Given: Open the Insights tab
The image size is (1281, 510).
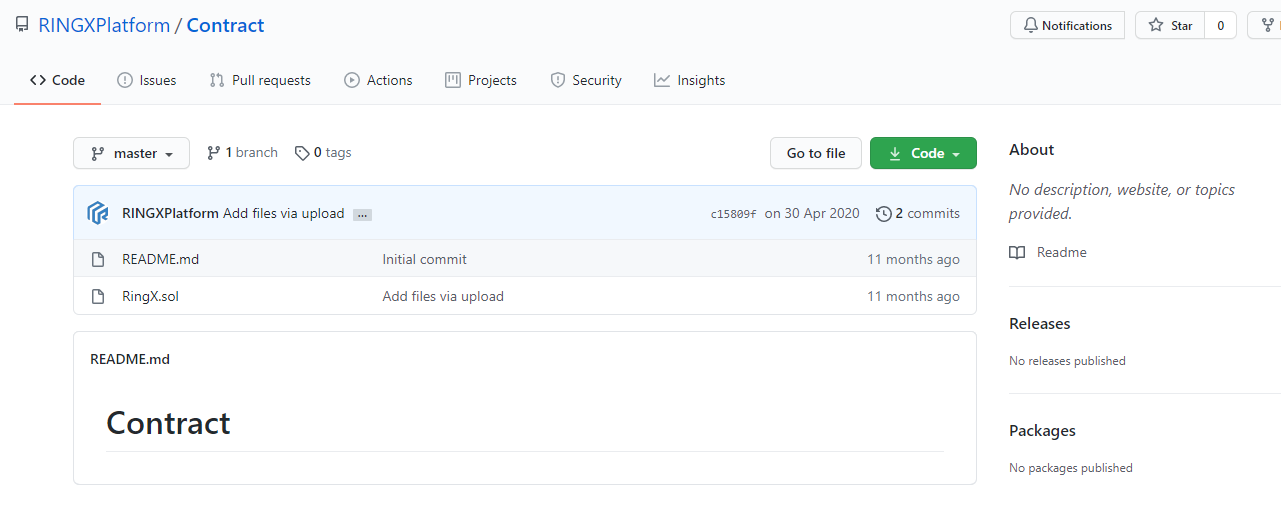Looking at the screenshot, I should click(689, 80).
